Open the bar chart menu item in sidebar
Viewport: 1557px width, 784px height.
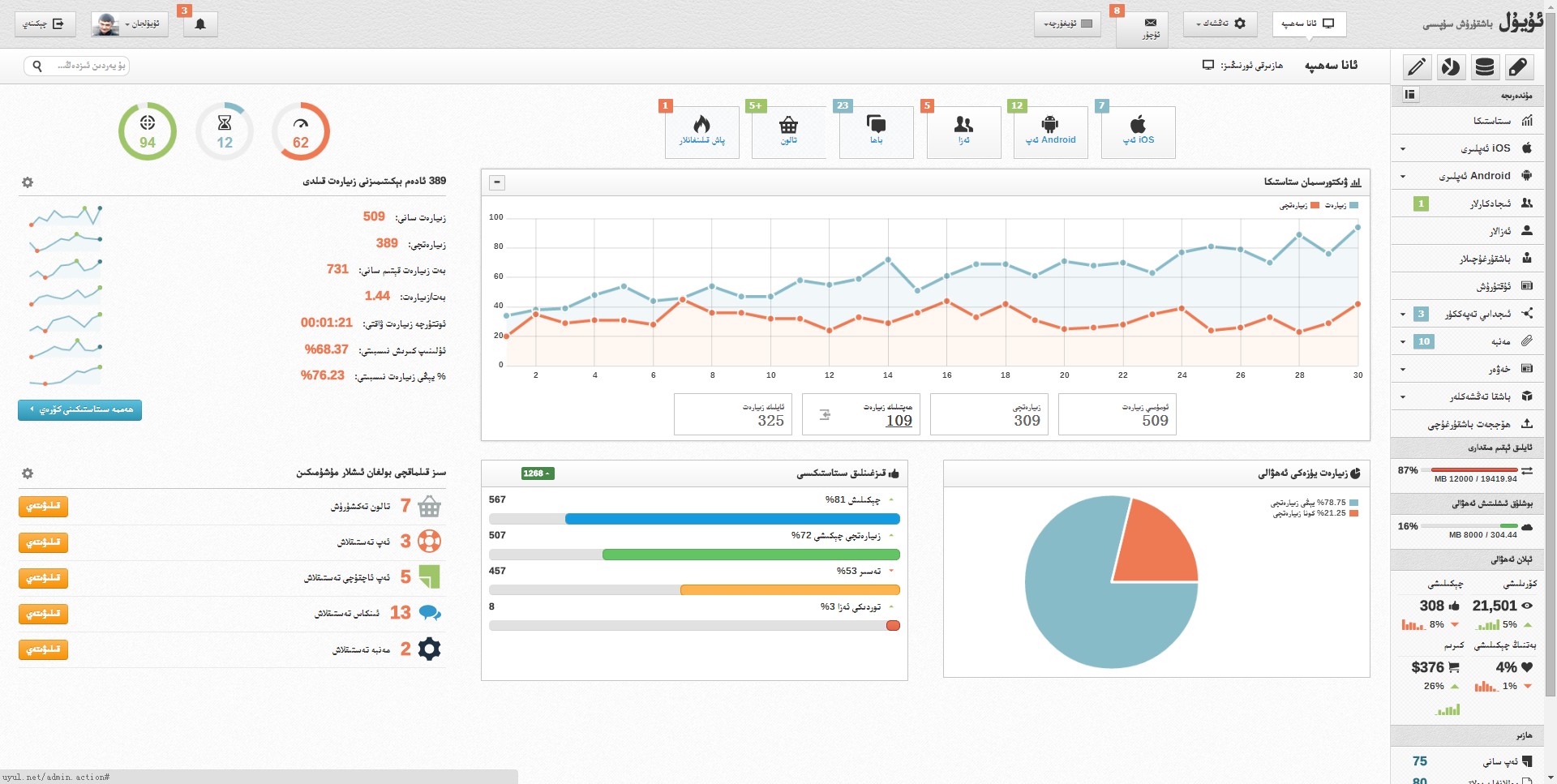(x=1469, y=121)
